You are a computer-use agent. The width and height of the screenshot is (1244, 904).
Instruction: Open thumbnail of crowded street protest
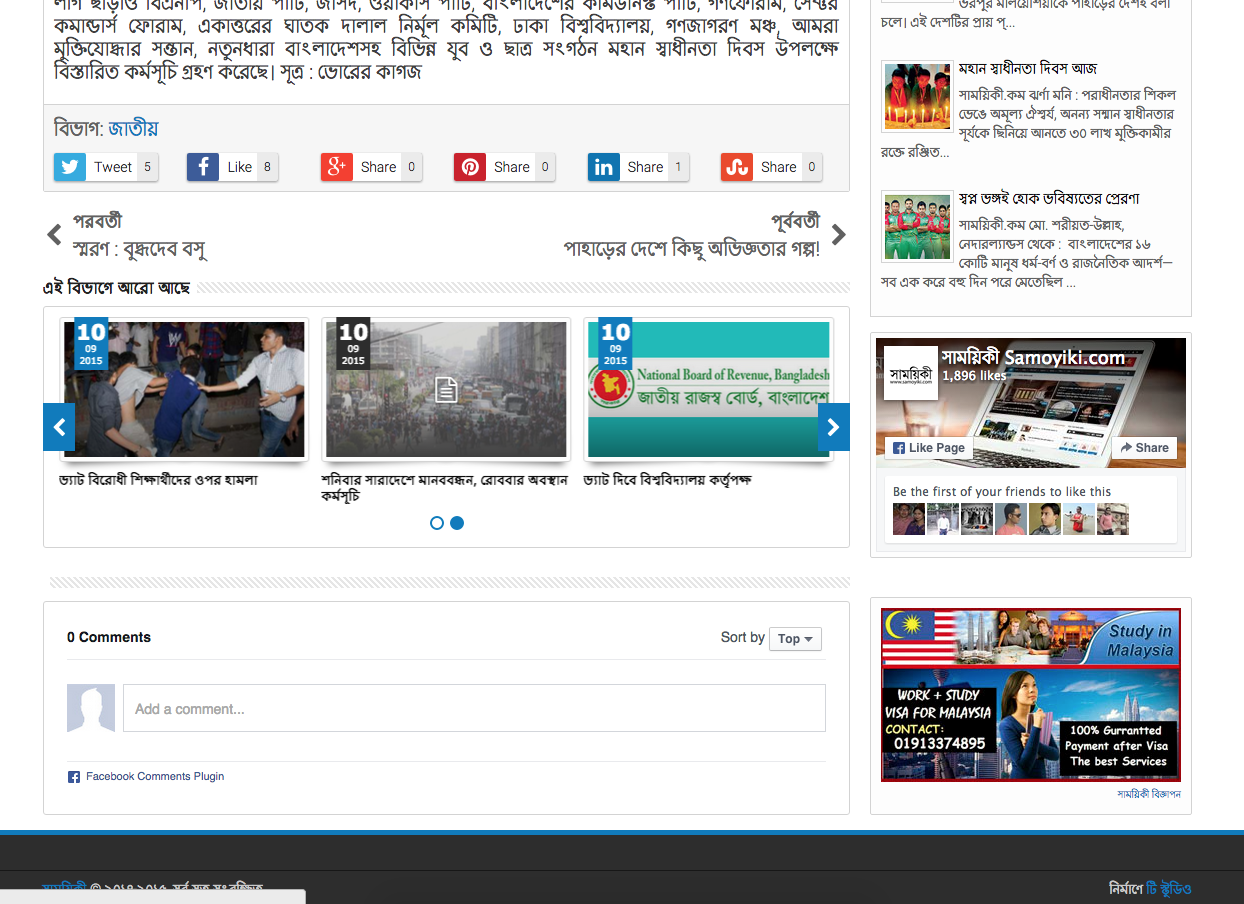446,390
